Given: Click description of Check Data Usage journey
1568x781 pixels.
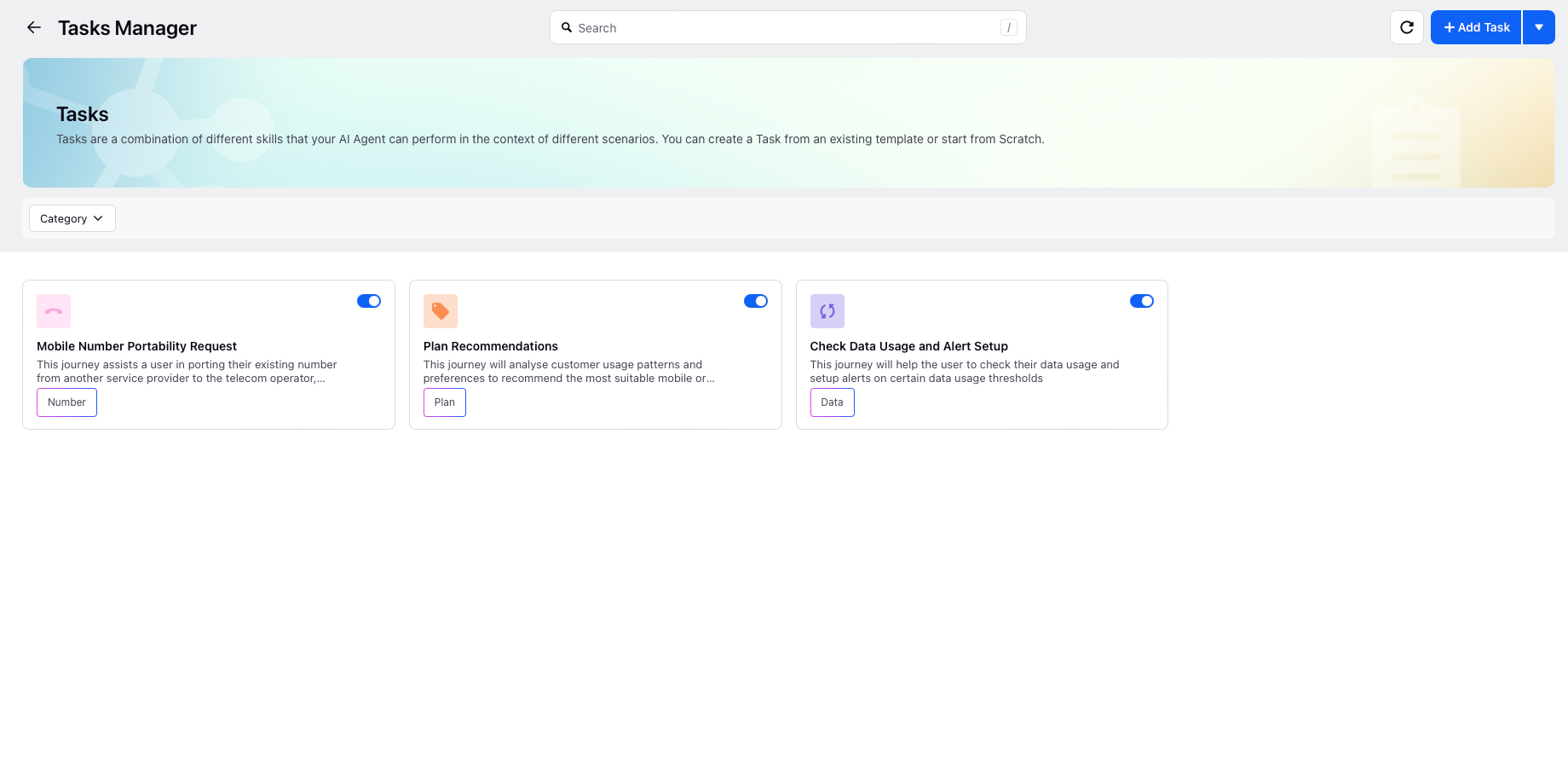Looking at the screenshot, I should pyautogui.click(x=965, y=372).
